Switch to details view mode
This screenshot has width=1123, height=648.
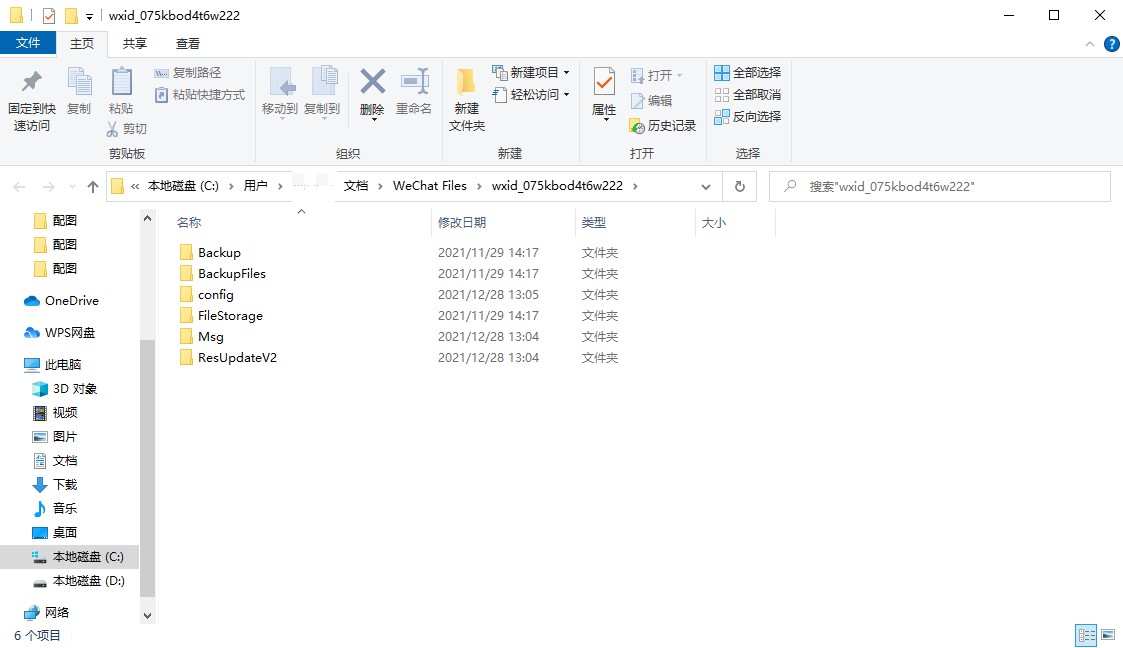click(x=1085, y=635)
